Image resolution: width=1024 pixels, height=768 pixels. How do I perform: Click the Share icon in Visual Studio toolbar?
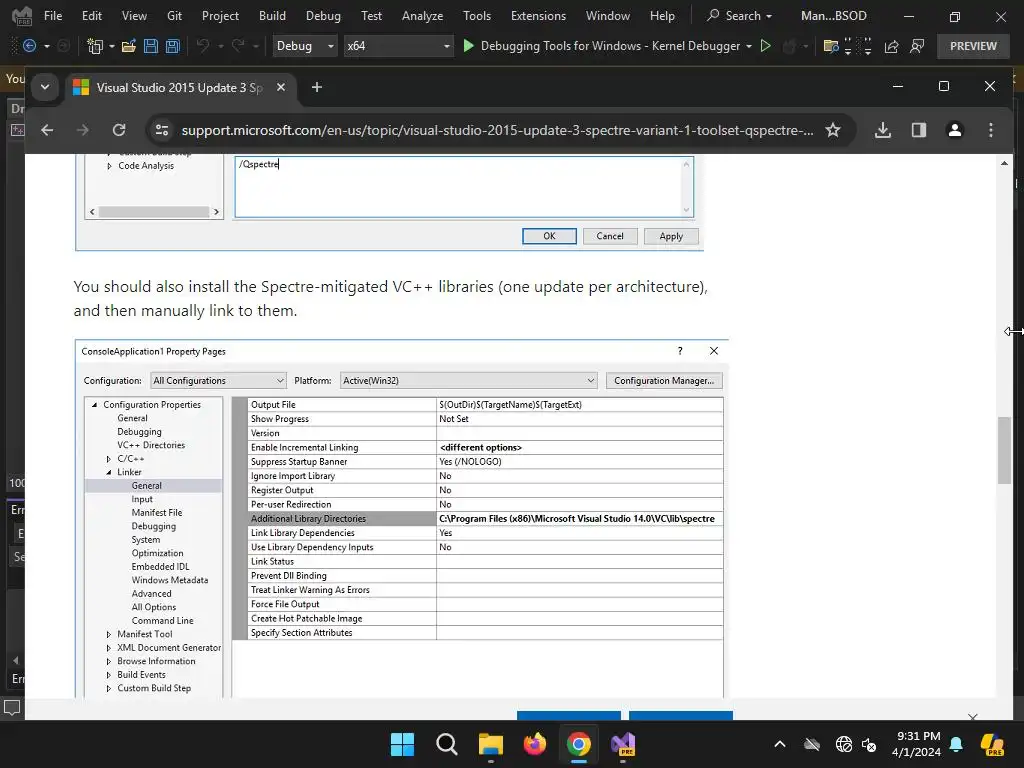coord(891,46)
